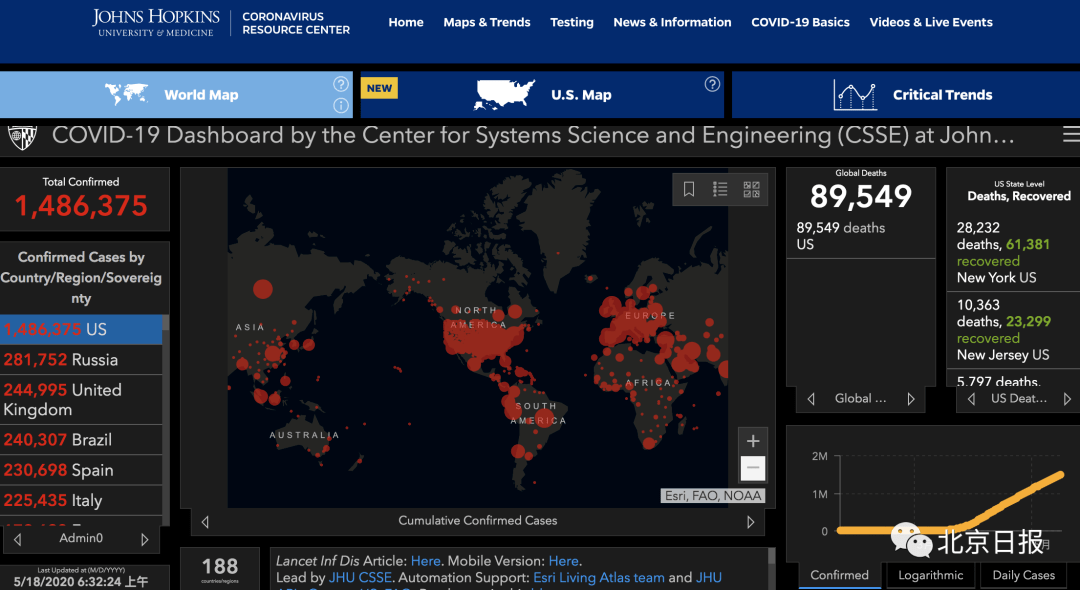Click the NEW badge on U.S. Map

click(x=379, y=88)
